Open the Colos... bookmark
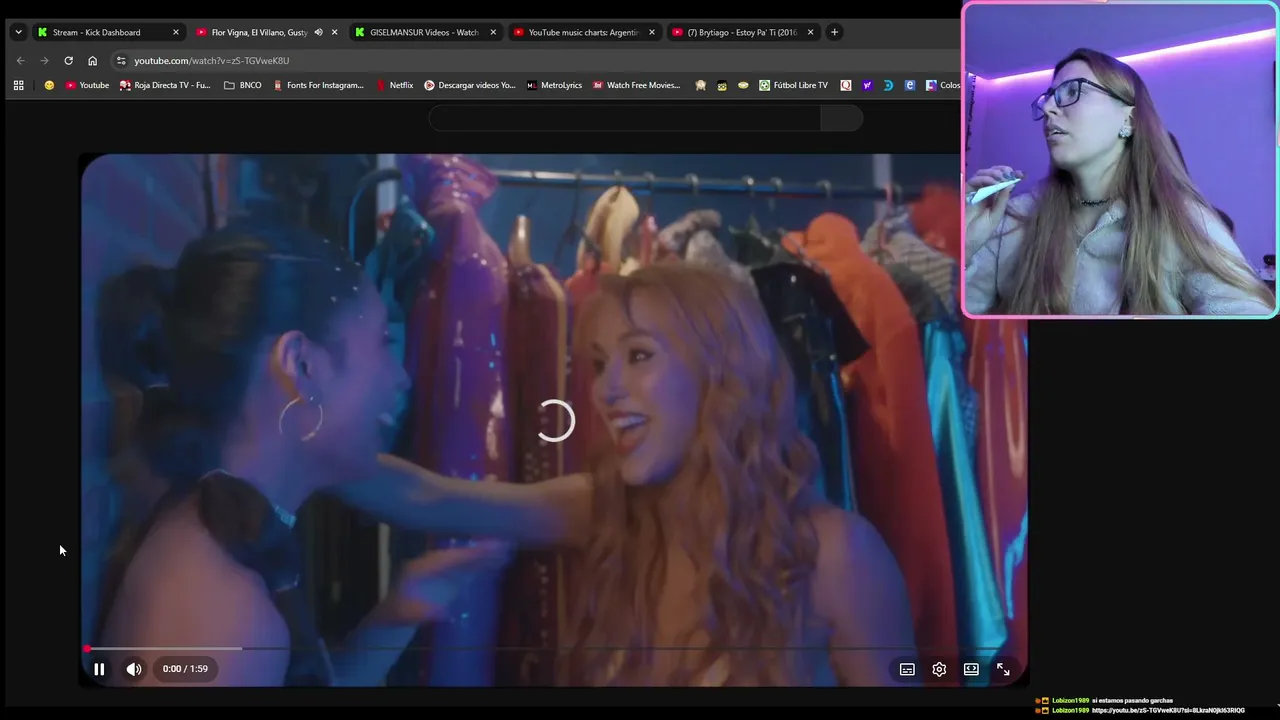This screenshot has height=720, width=1280. coord(943,85)
